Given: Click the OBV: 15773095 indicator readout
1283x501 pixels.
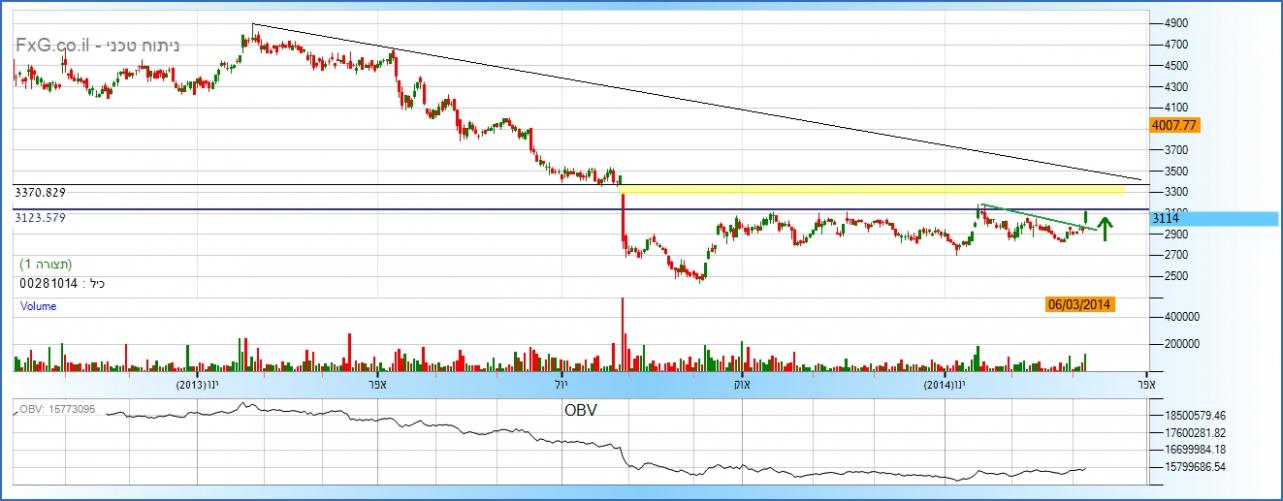Looking at the screenshot, I should tap(56, 410).
